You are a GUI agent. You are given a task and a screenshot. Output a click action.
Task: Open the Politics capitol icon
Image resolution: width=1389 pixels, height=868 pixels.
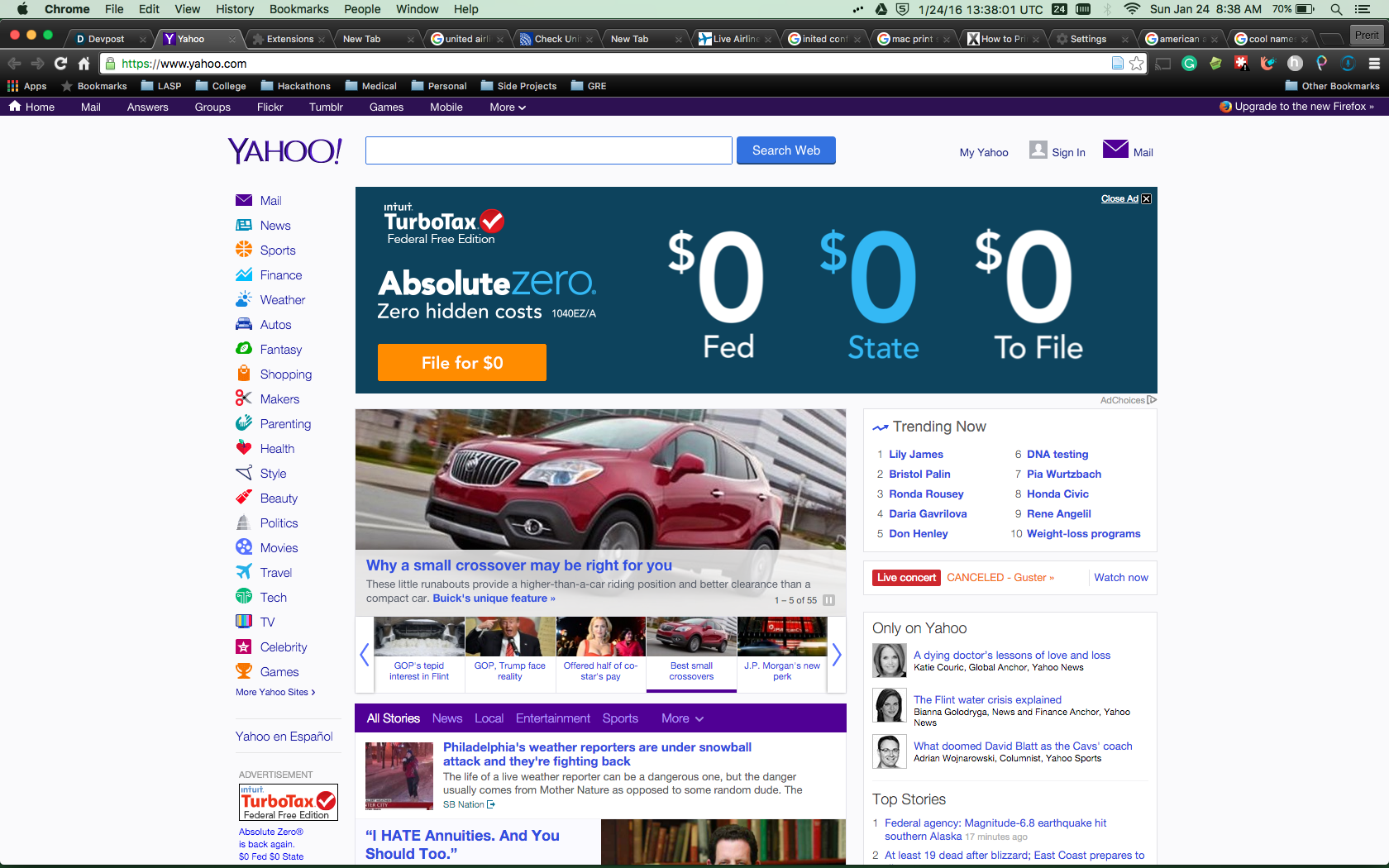[243, 522]
